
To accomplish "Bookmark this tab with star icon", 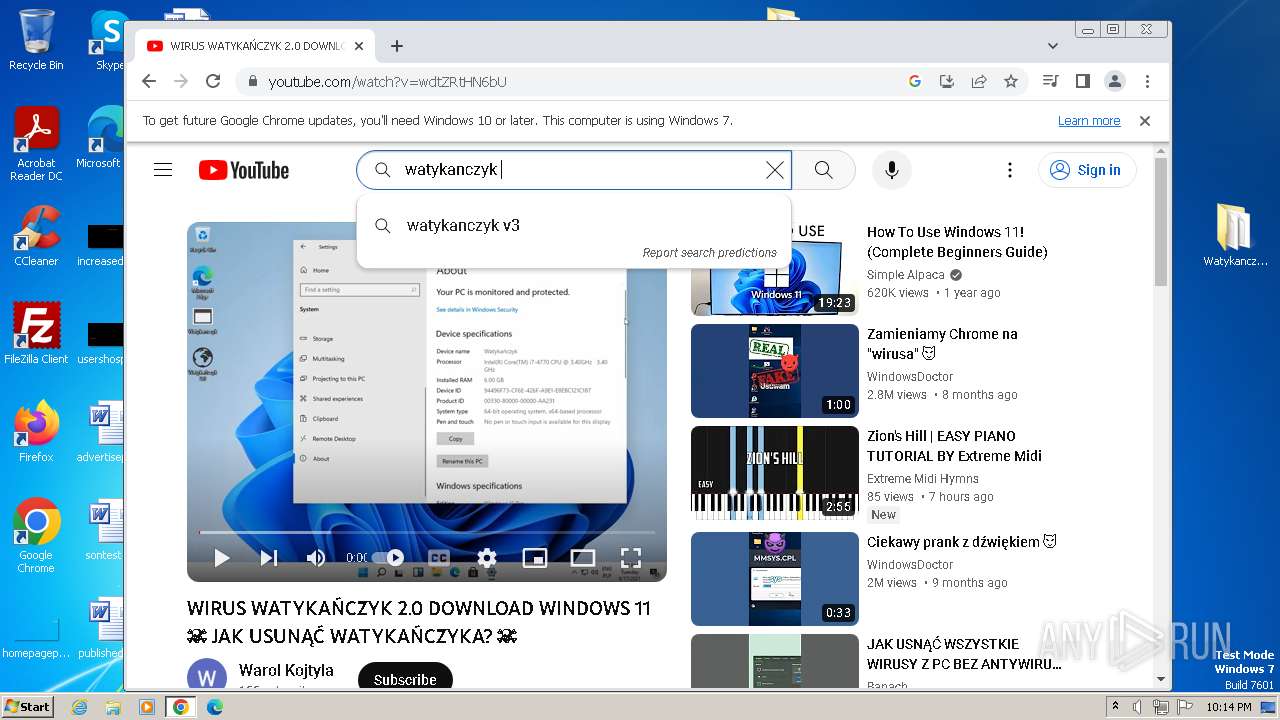I will coord(1011,82).
